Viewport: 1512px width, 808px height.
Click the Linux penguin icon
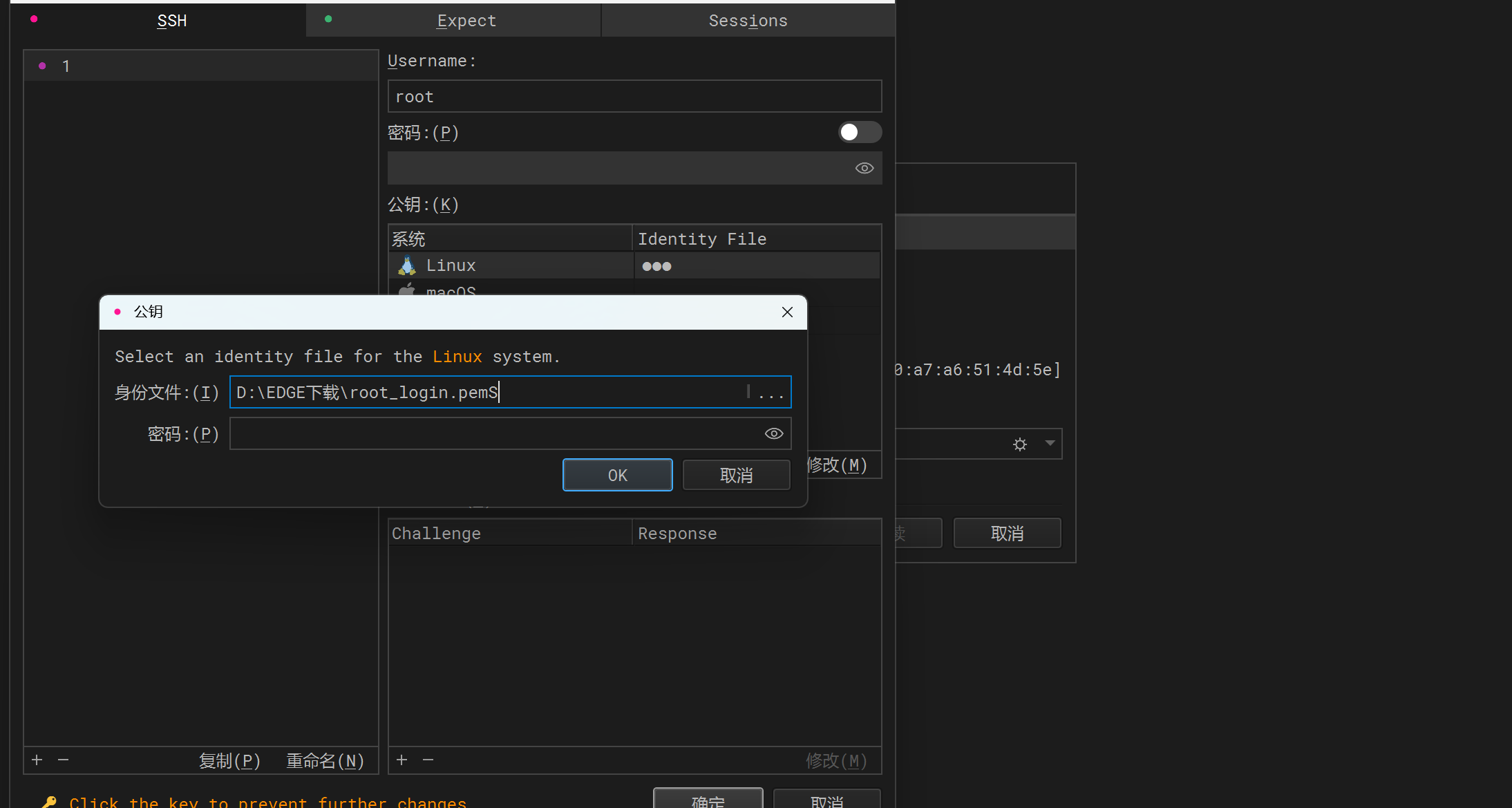coord(407,266)
